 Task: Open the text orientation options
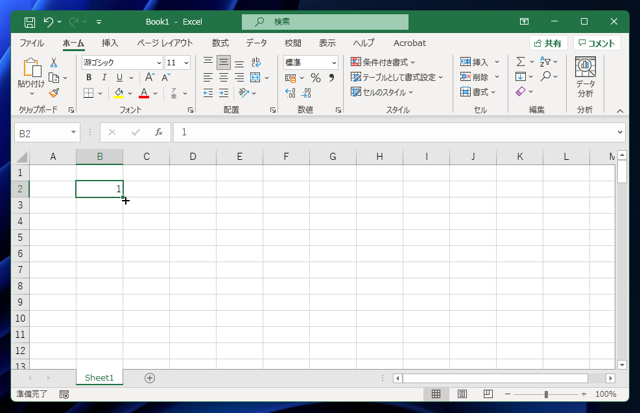(244, 93)
